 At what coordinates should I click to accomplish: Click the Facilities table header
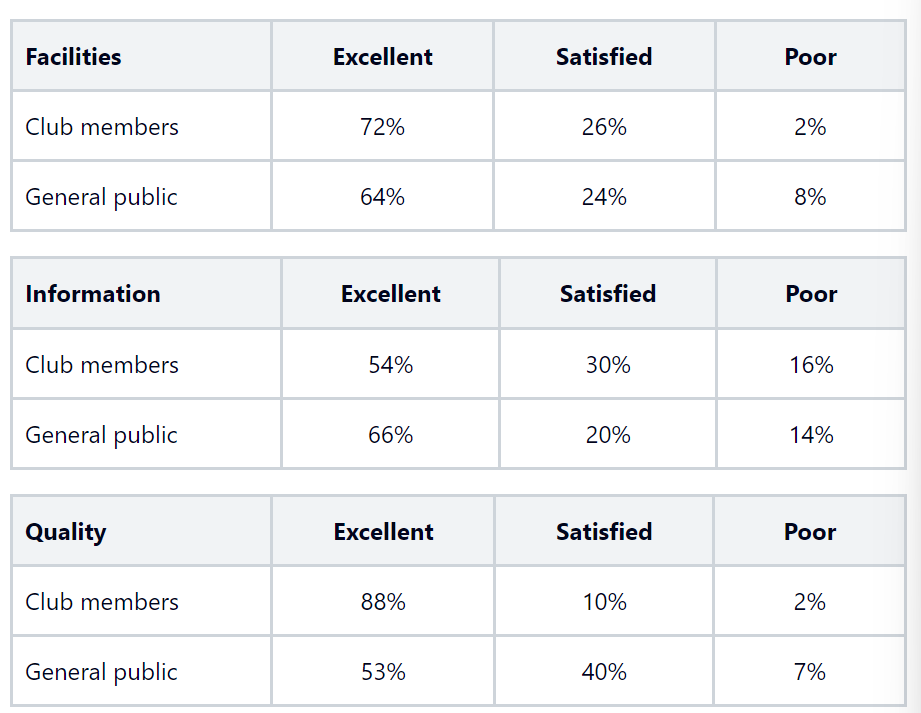[73, 57]
